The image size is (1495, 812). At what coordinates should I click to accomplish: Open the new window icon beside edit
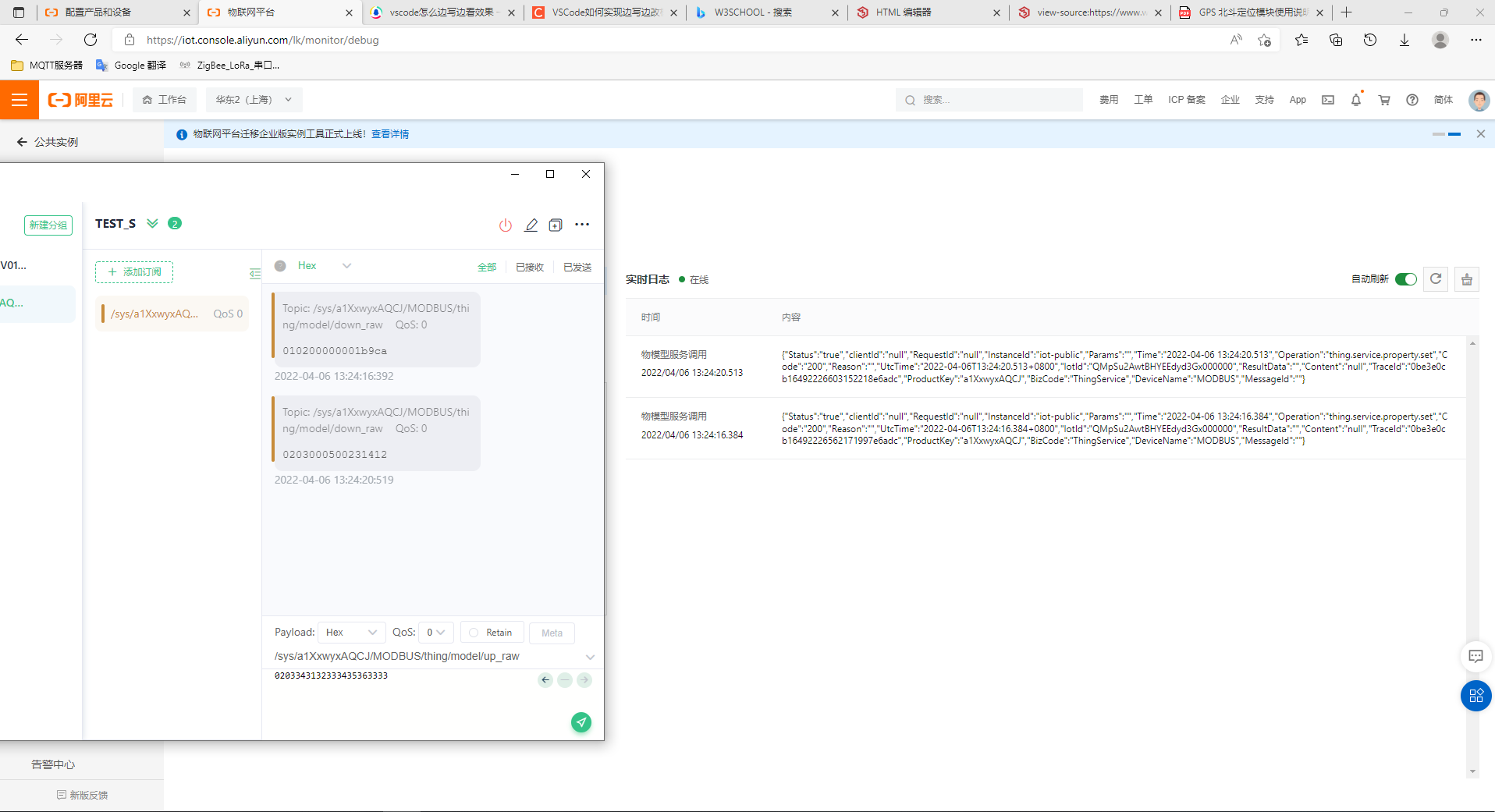pyautogui.click(x=556, y=225)
